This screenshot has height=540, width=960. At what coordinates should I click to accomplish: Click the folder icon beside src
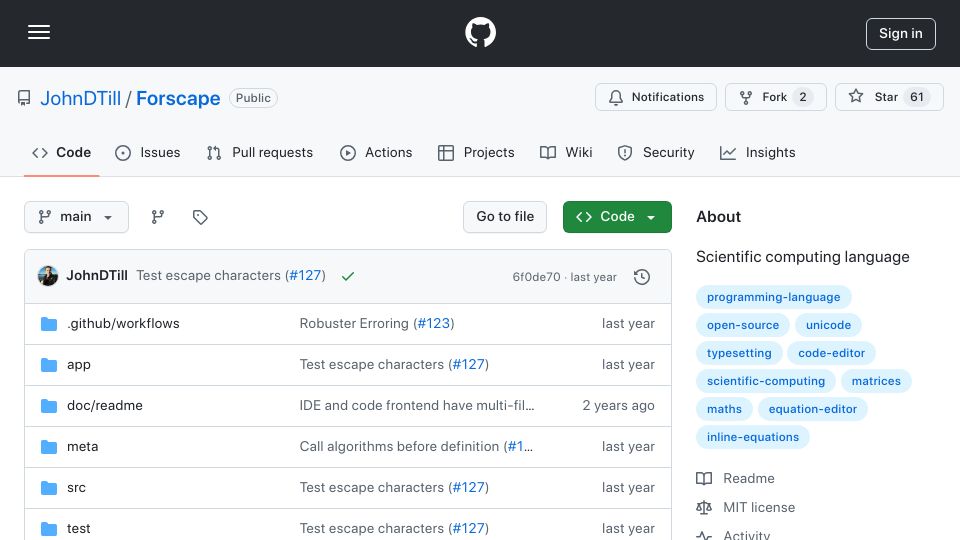point(49,488)
